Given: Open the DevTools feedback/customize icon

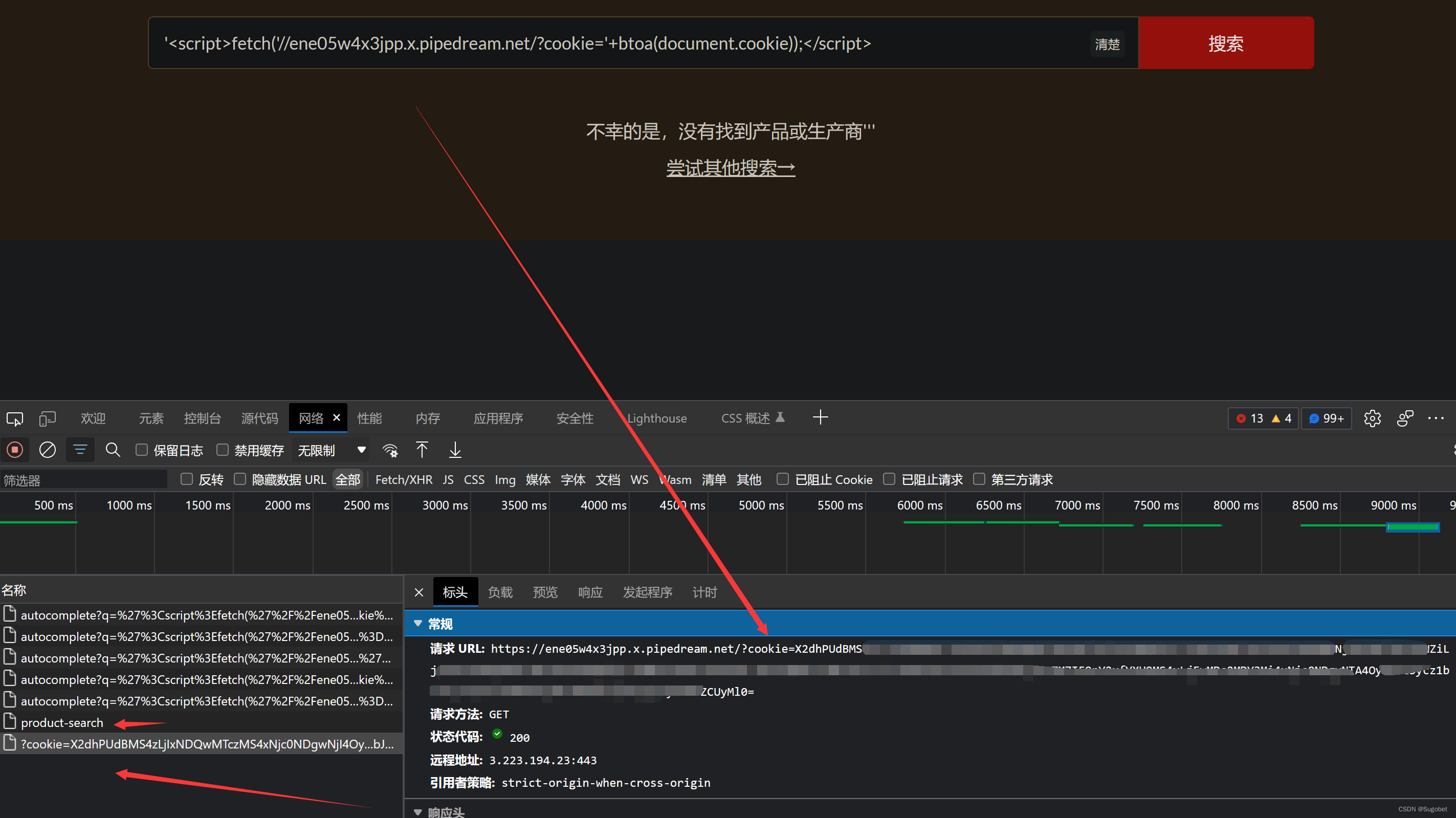Looking at the screenshot, I should click(1405, 418).
